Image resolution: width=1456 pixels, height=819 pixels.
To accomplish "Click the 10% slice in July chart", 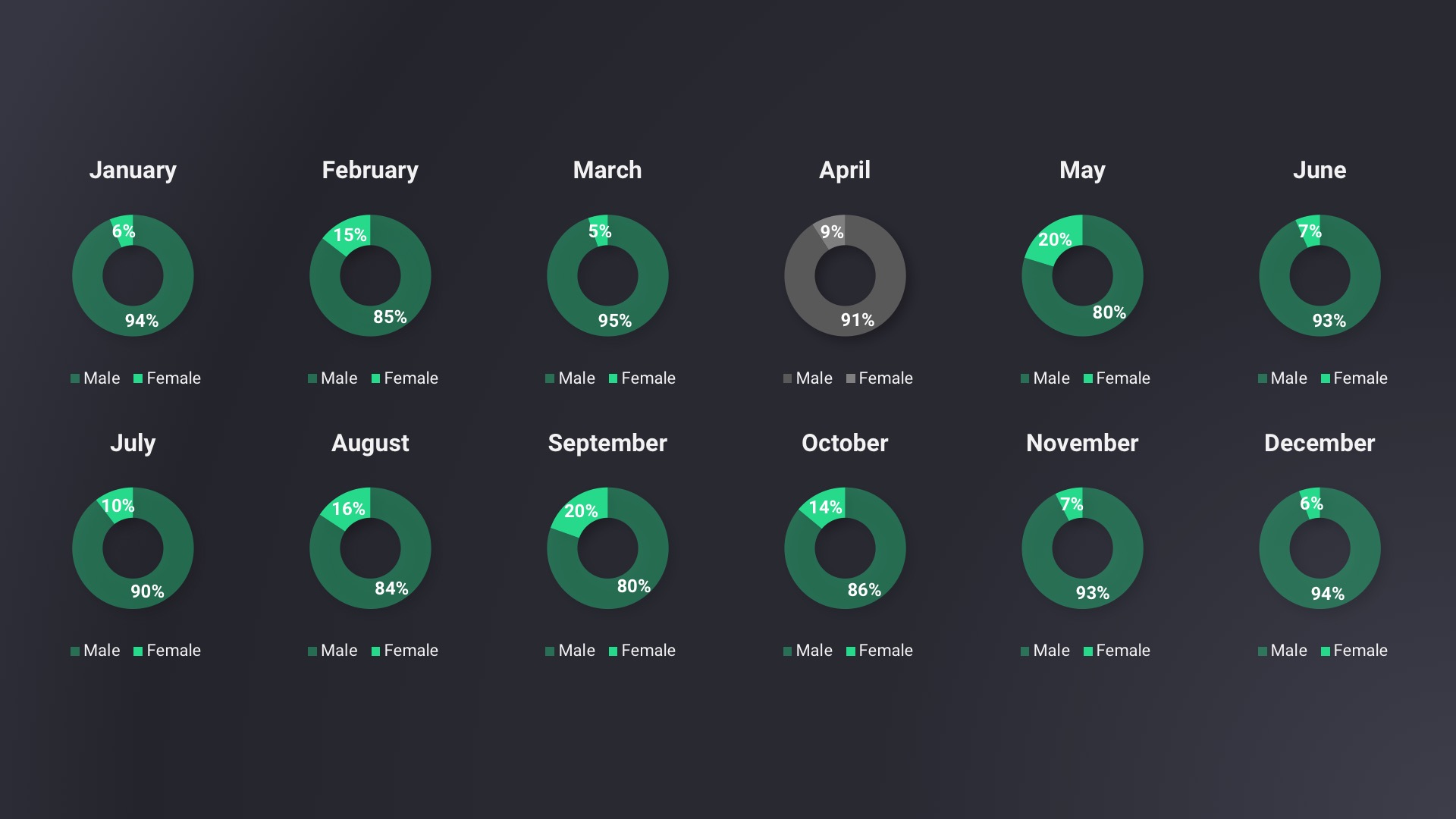I will 118,506.
